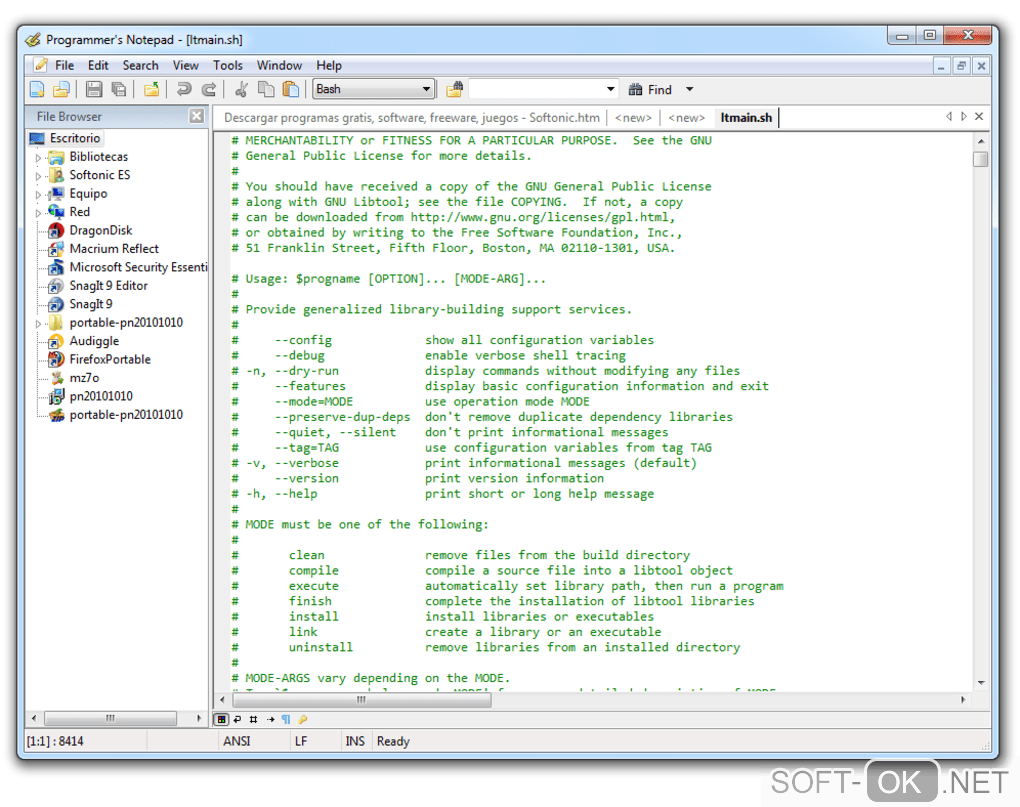Select SnagIt 9 Editor in the tree
1020x807 pixels.
(108, 285)
